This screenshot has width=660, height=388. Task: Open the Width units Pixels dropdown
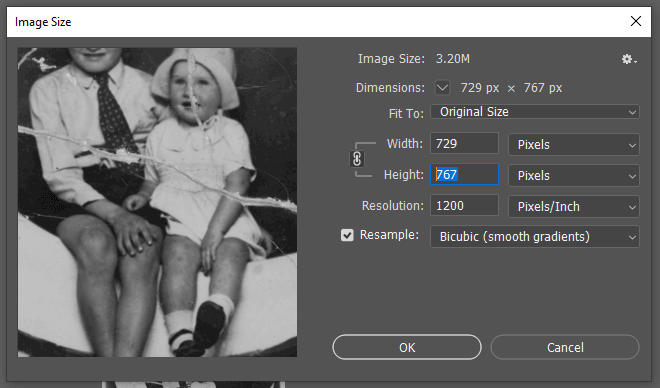pos(574,145)
